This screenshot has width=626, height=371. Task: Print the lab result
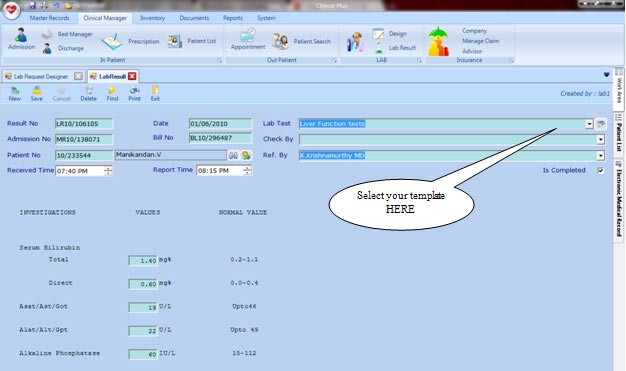tap(134, 94)
